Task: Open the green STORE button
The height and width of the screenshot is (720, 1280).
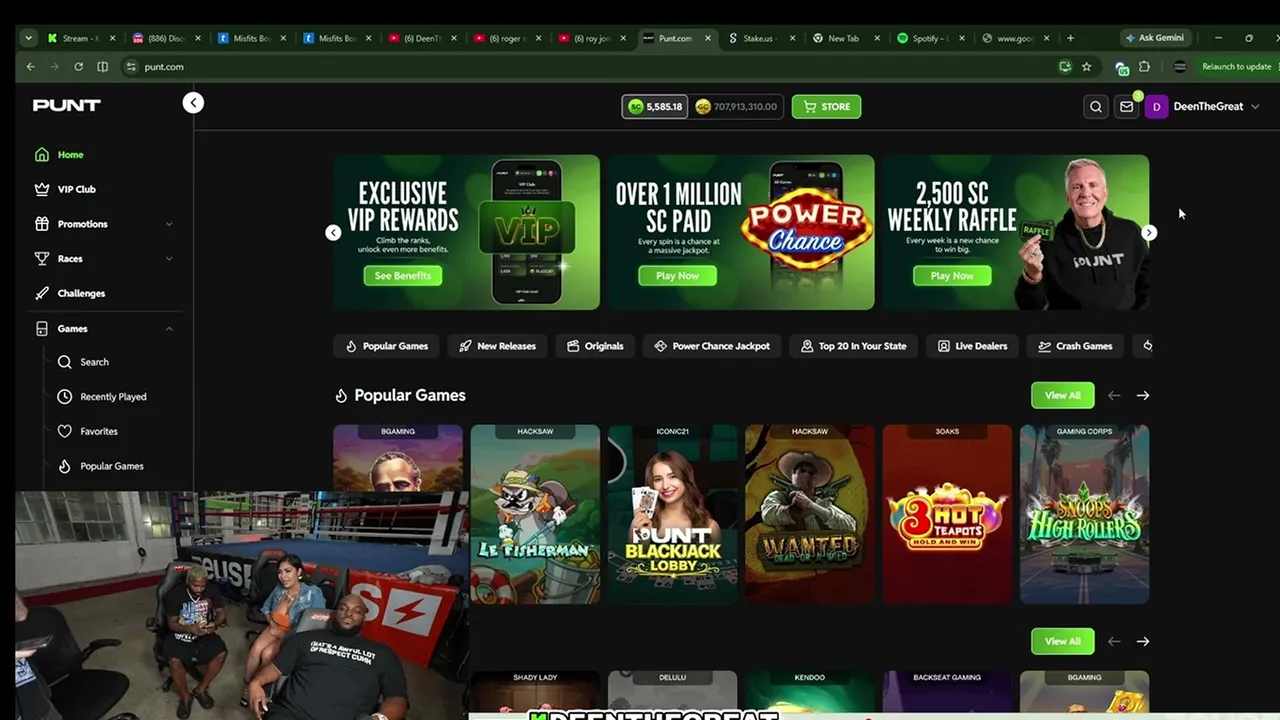Action: coord(826,107)
